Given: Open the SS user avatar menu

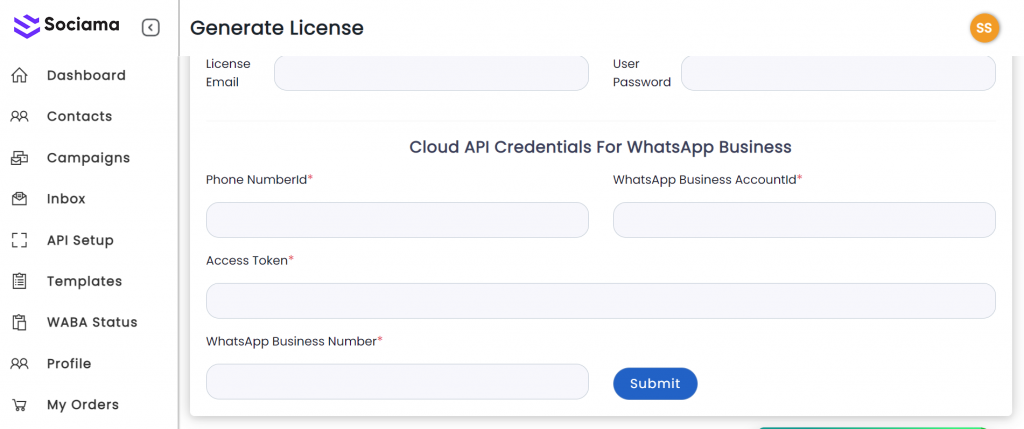Looking at the screenshot, I should [x=984, y=28].
